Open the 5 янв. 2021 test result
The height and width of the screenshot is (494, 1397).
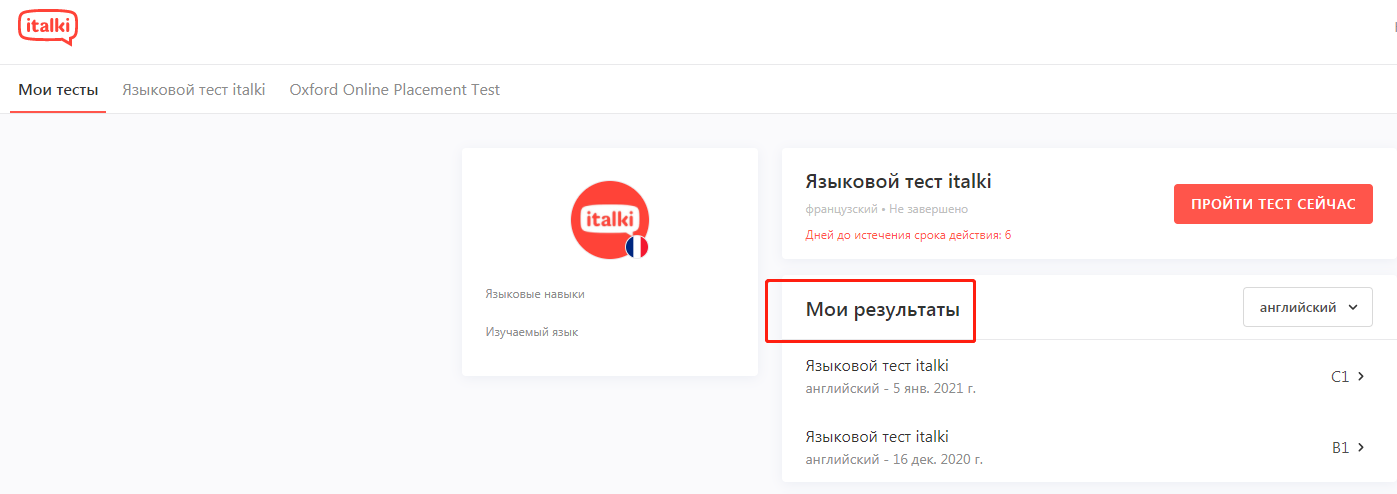(1089, 376)
